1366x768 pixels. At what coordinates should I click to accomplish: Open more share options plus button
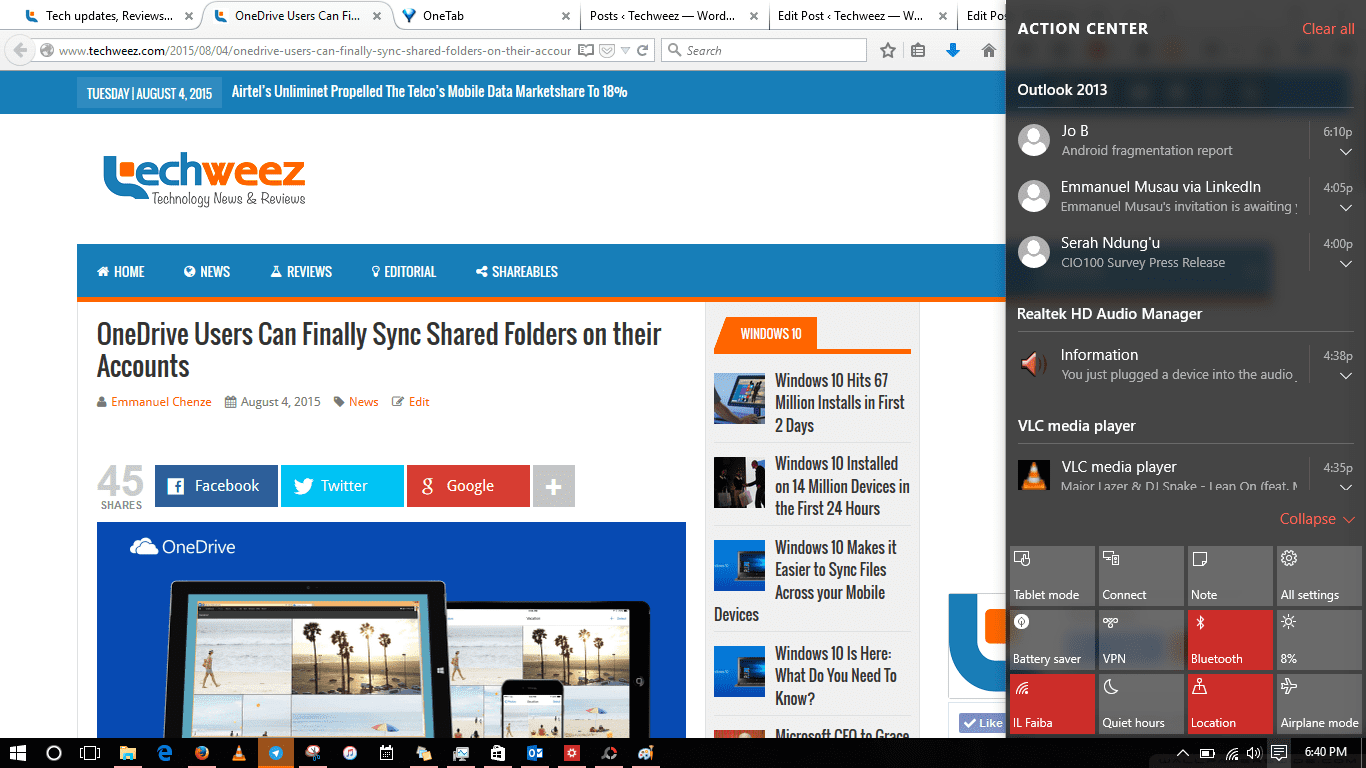pyautogui.click(x=554, y=486)
